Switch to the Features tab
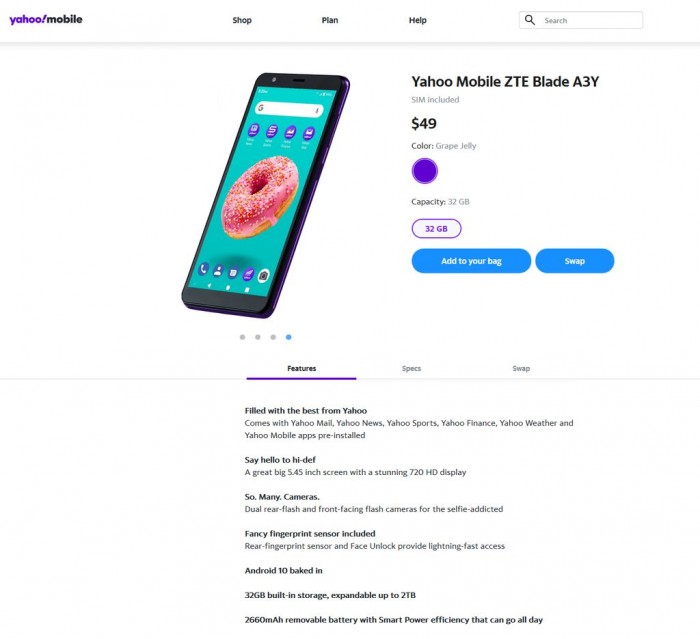 [301, 369]
